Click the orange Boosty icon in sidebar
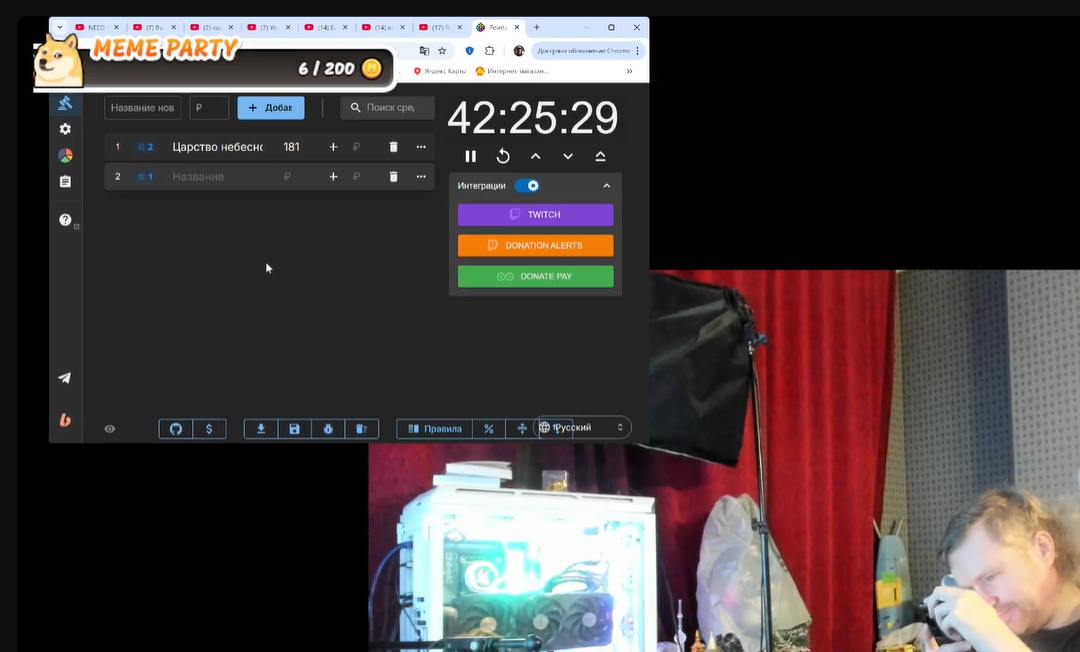Image resolution: width=1080 pixels, height=652 pixels. coord(65,419)
